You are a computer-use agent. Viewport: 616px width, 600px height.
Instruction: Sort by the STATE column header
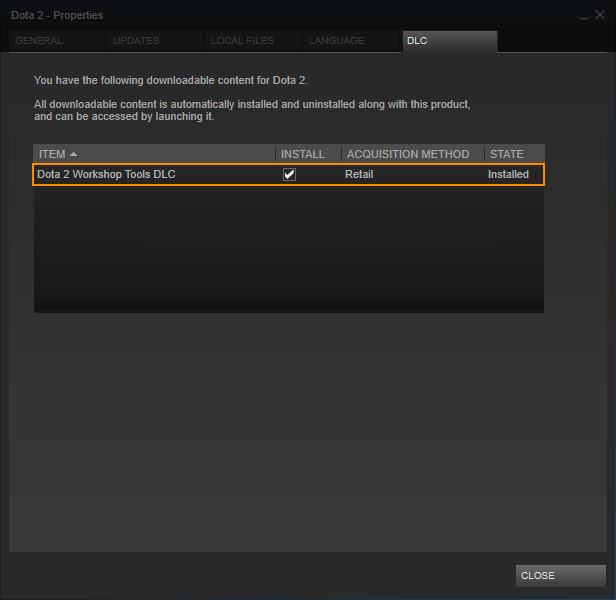(x=514, y=154)
